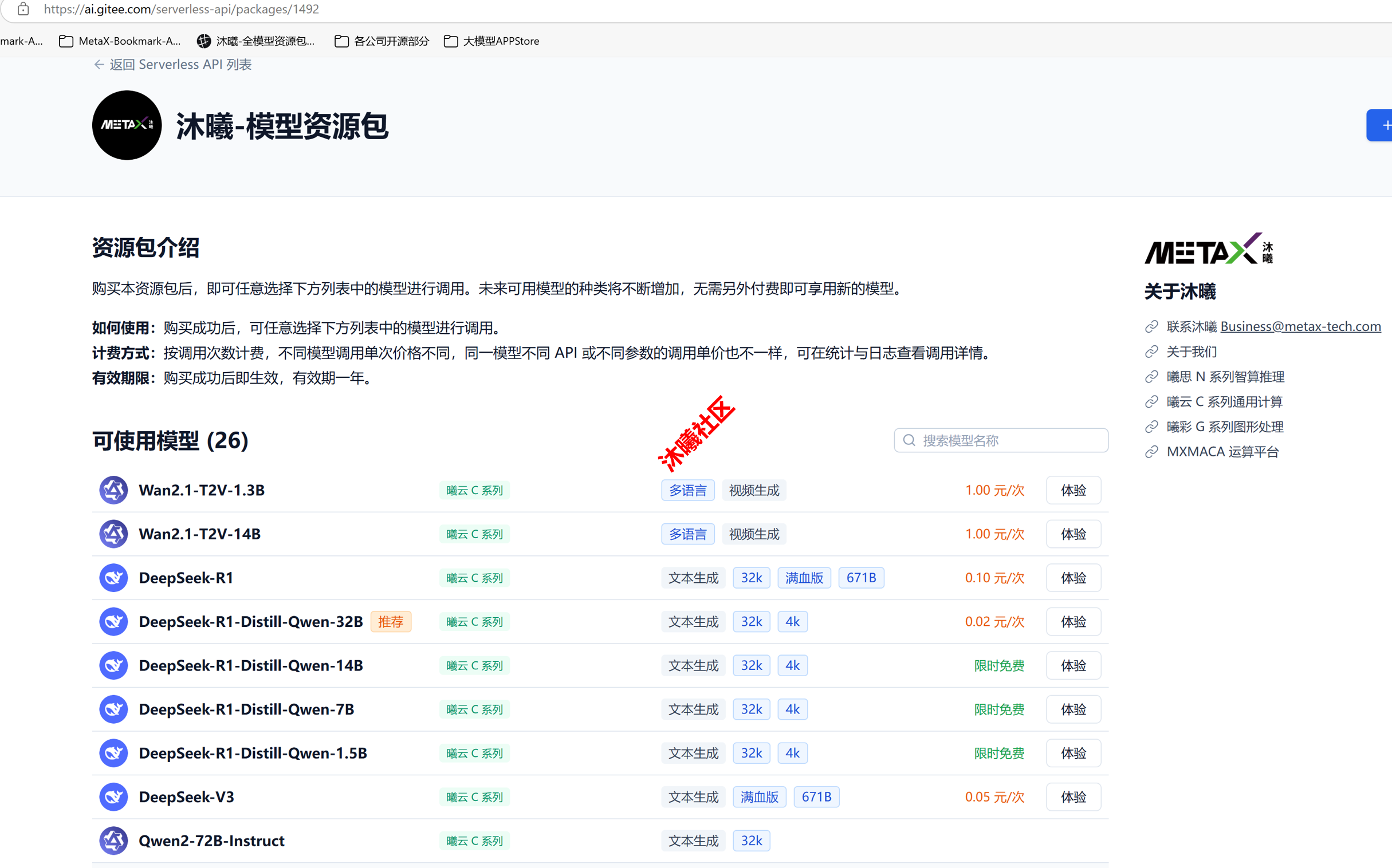Click 体验 for DeepSeek-R1-Distill-Qwen-1.5B
1392x868 pixels.
1074,753
